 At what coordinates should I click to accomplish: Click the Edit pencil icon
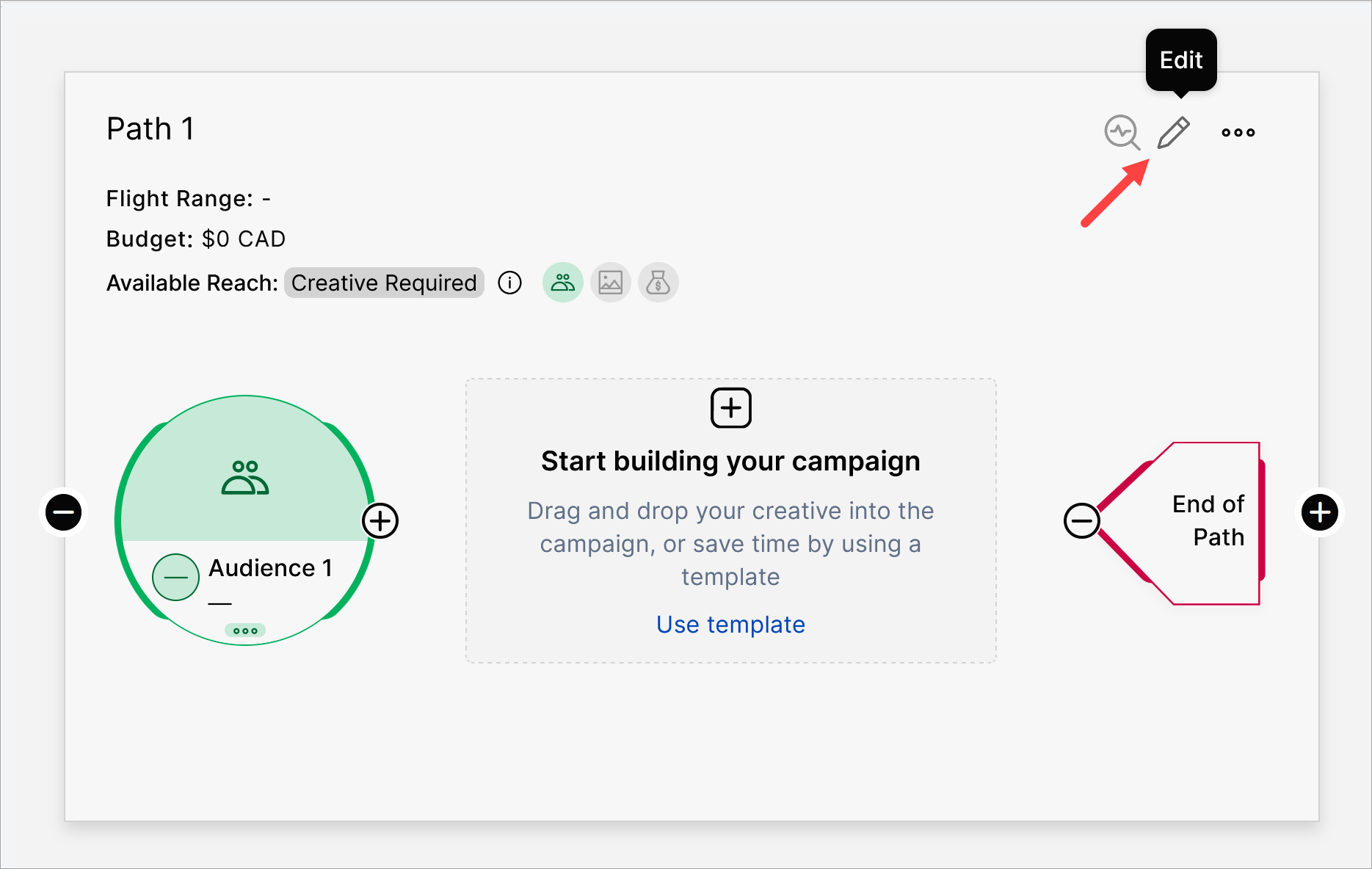point(1173,133)
